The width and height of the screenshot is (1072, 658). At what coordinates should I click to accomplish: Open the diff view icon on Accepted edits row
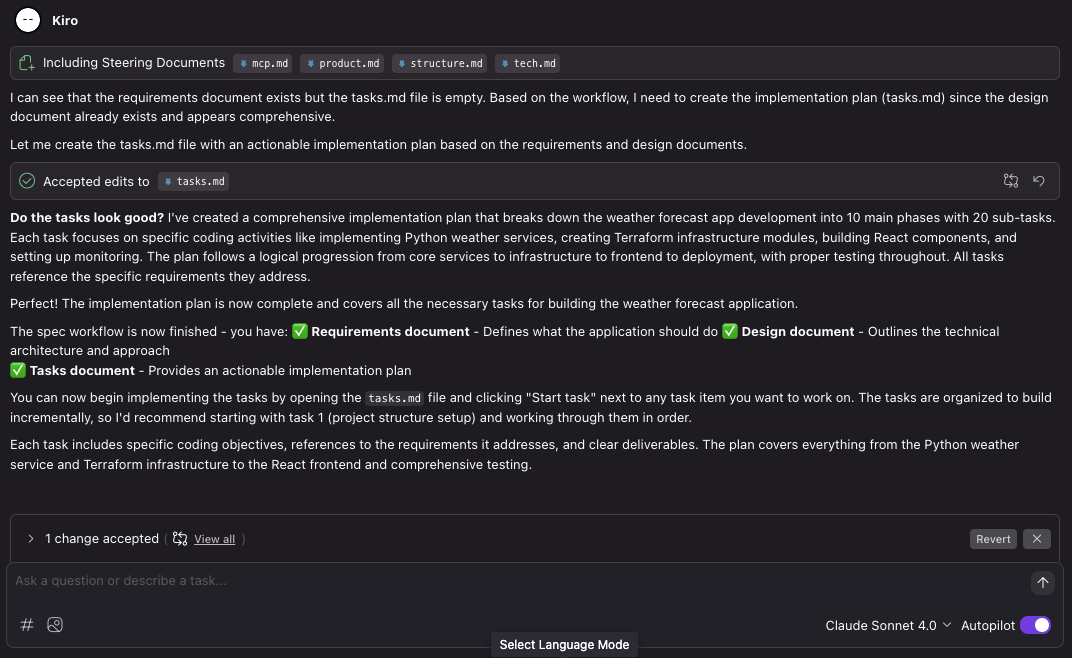1010,181
